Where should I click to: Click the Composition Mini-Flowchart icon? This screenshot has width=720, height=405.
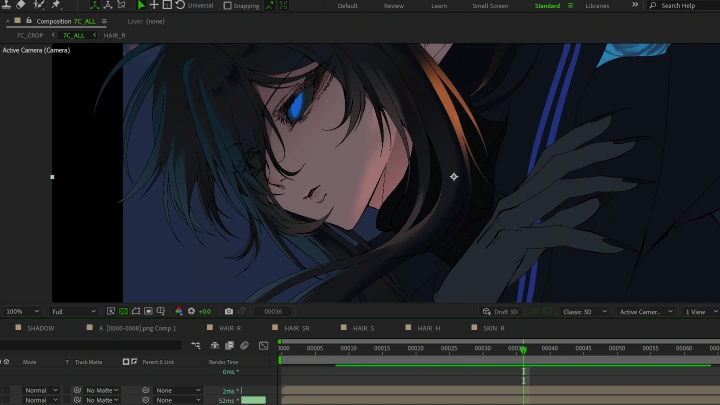point(196,345)
